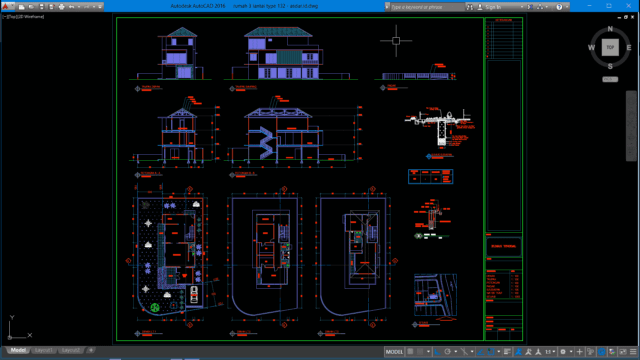The image size is (640, 360).
Task: Minimize the inner drawing window
Action: coord(619,17)
